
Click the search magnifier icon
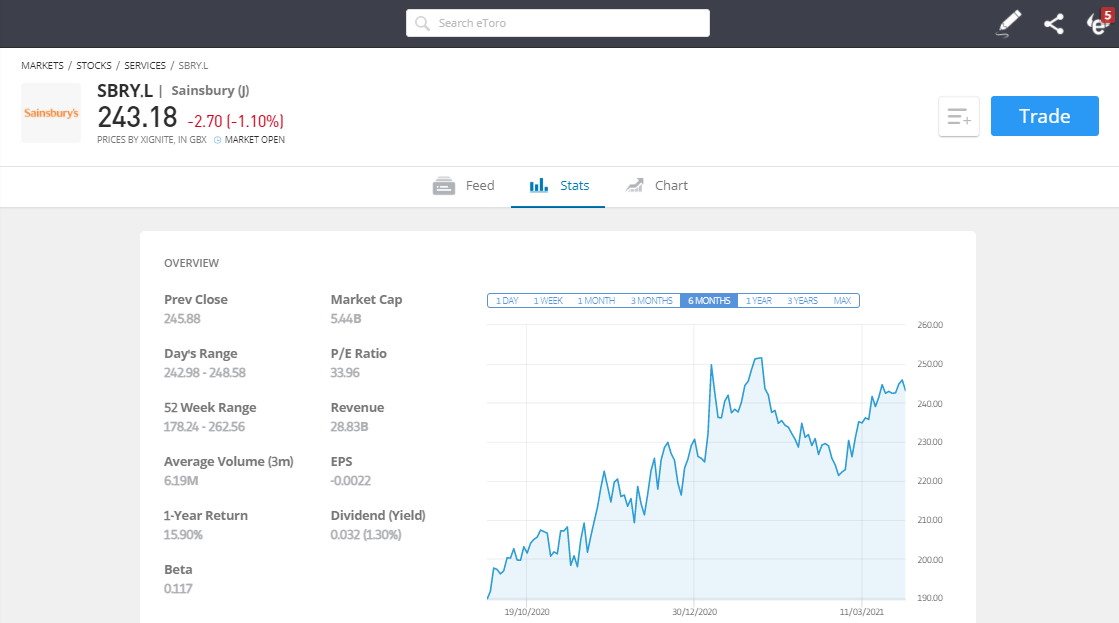[x=422, y=24]
